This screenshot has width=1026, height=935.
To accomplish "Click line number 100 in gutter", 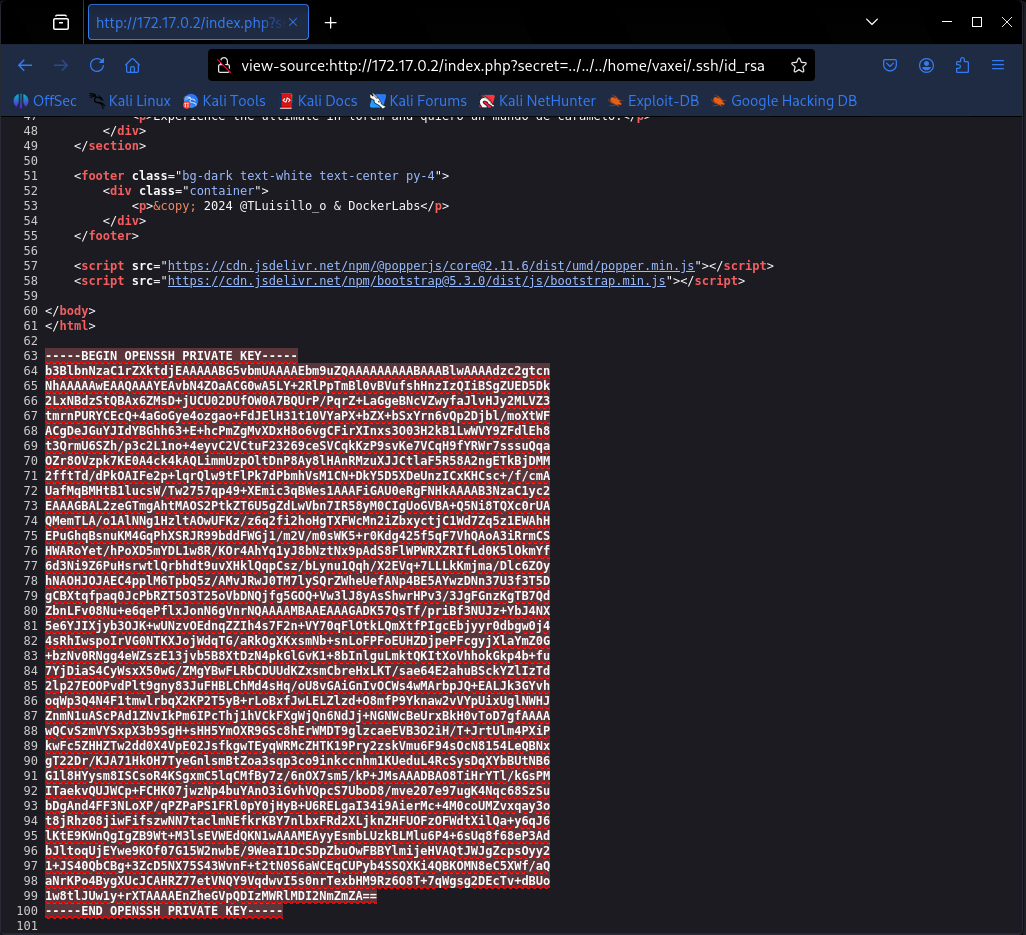I will click(27, 911).
